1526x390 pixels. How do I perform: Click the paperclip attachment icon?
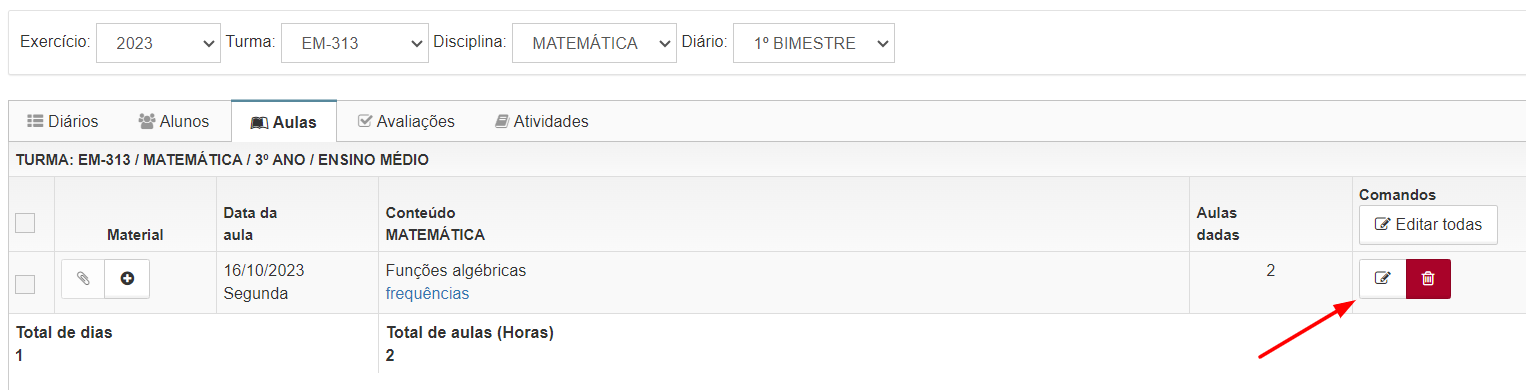point(83,279)
